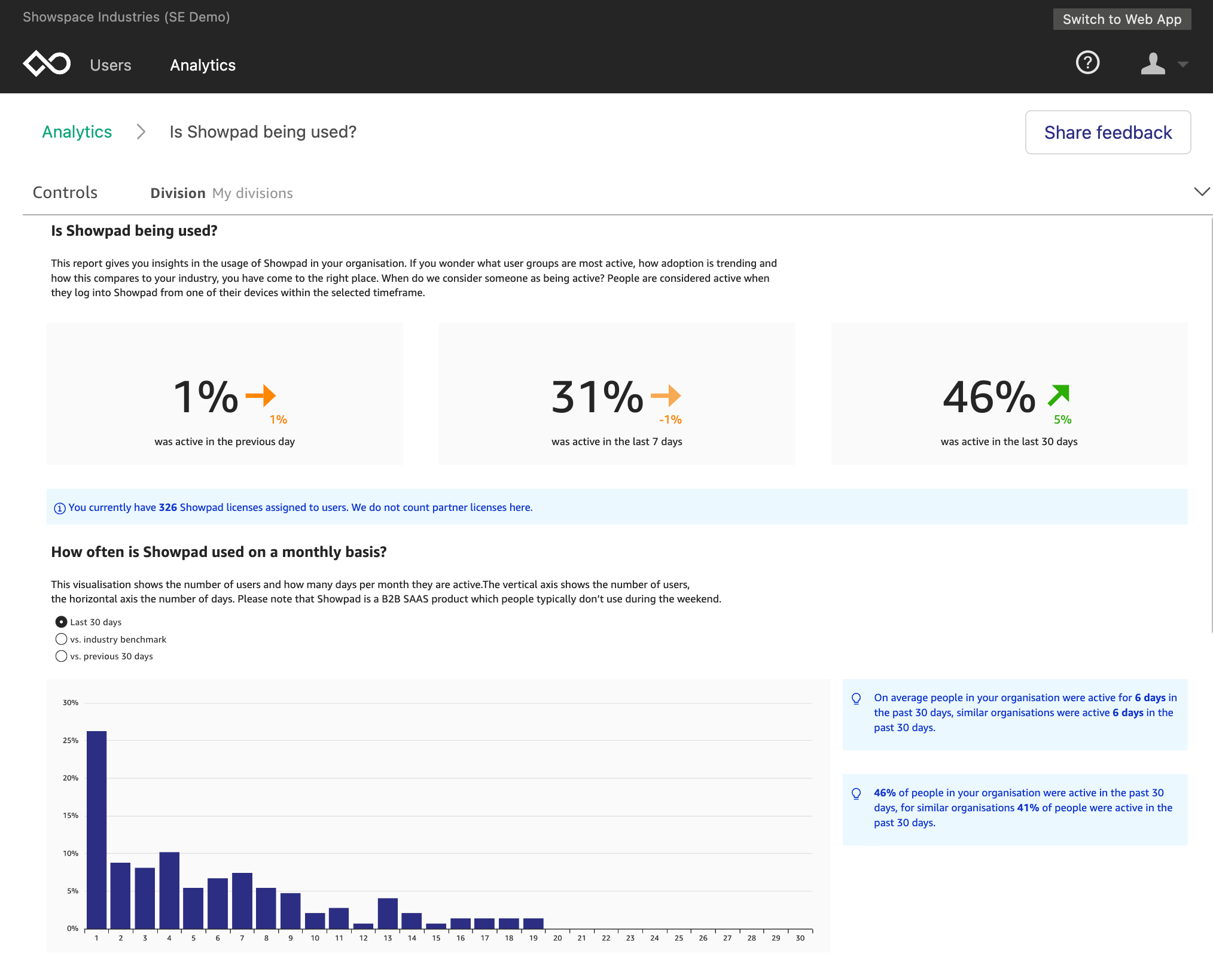The height and width of the screenshot is (980, 1213).
Task: Click the orange trend arrow beside 31%
Action: point(666,395)
